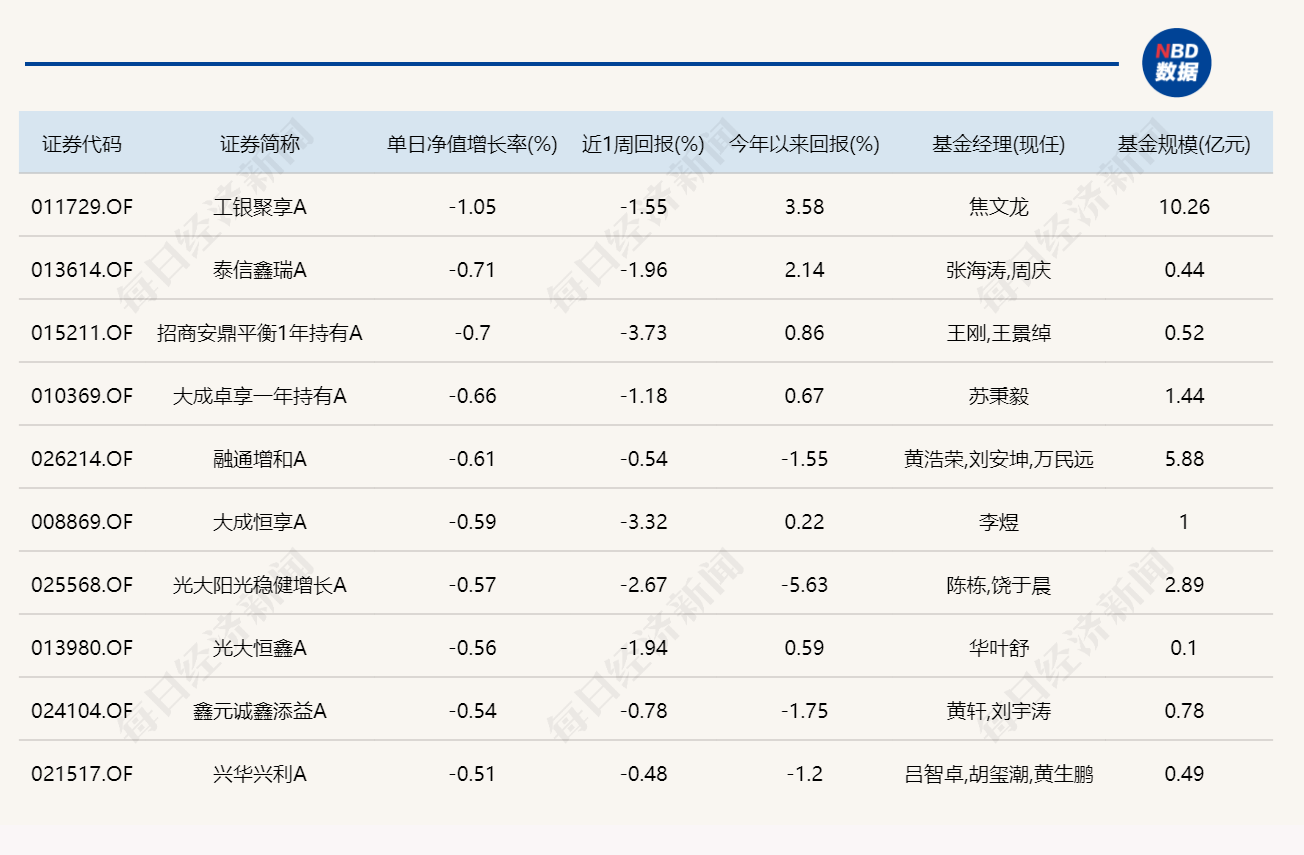Select fund name 泰信鑫瑞A
This screenshot has height=855, width=1304.
(260, 270)
